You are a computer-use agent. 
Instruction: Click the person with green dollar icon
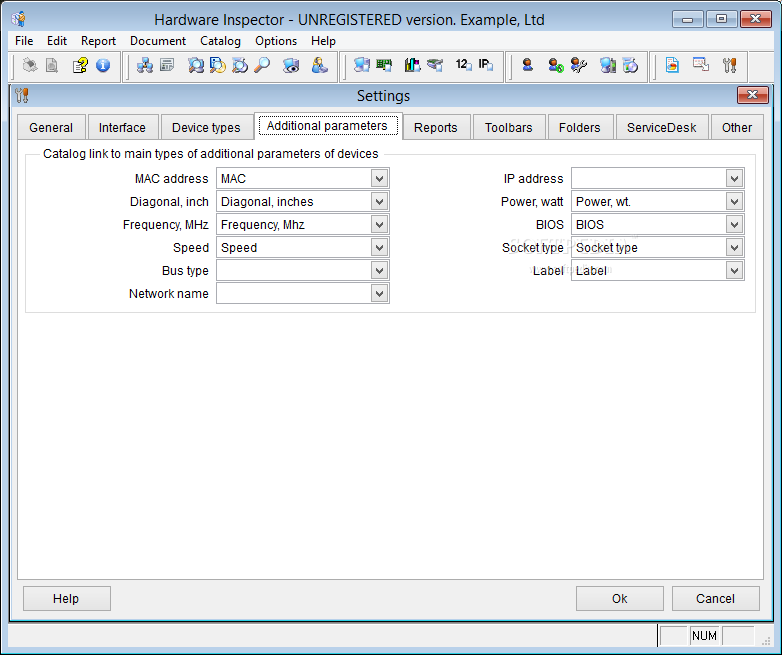point(556,65)
